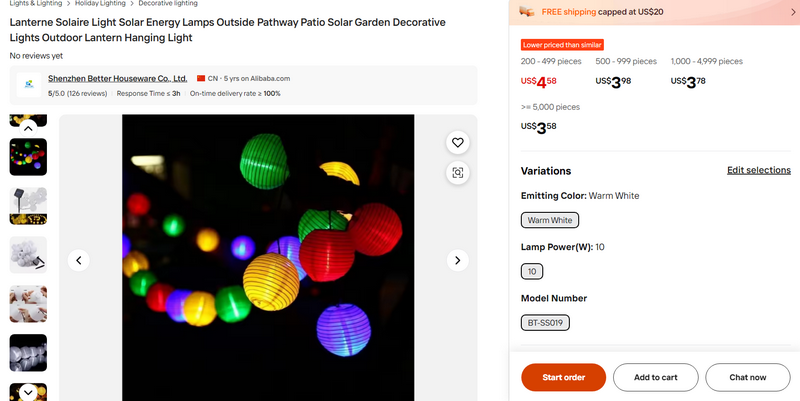Open Decorative lighting breadcrumb

168,4
